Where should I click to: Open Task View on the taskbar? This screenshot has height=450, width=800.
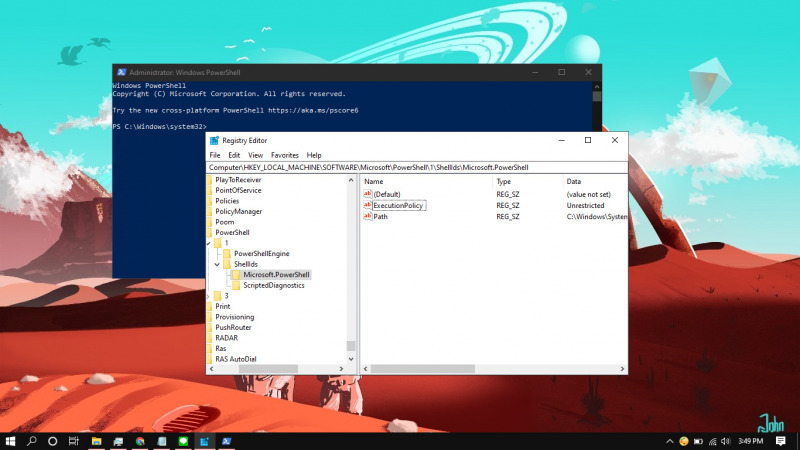pyautogui.click(x=74, y=441)
